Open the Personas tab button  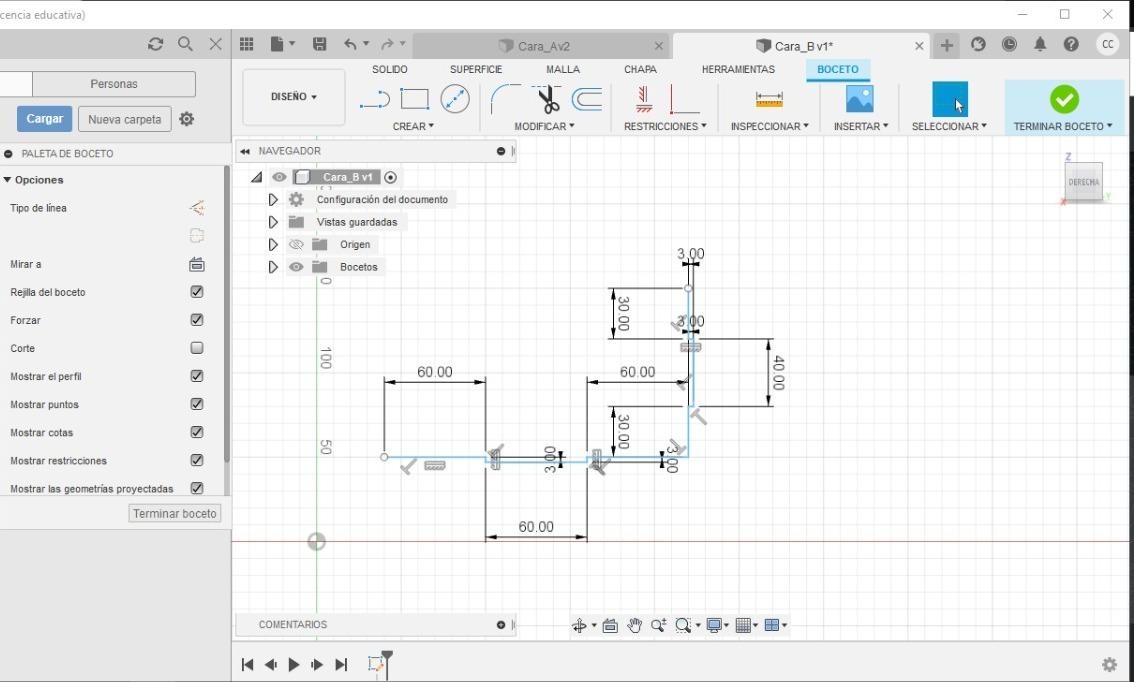114,84
